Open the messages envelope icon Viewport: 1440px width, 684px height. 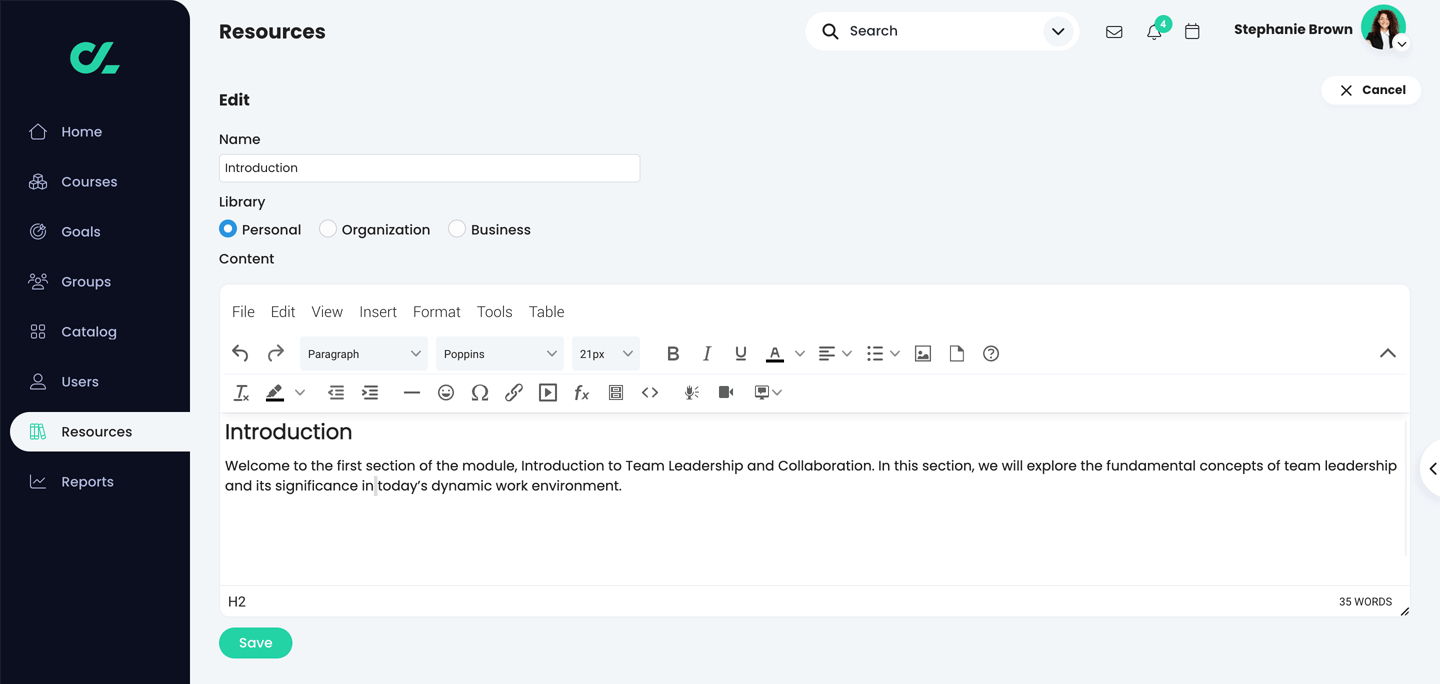point(1114,32)
